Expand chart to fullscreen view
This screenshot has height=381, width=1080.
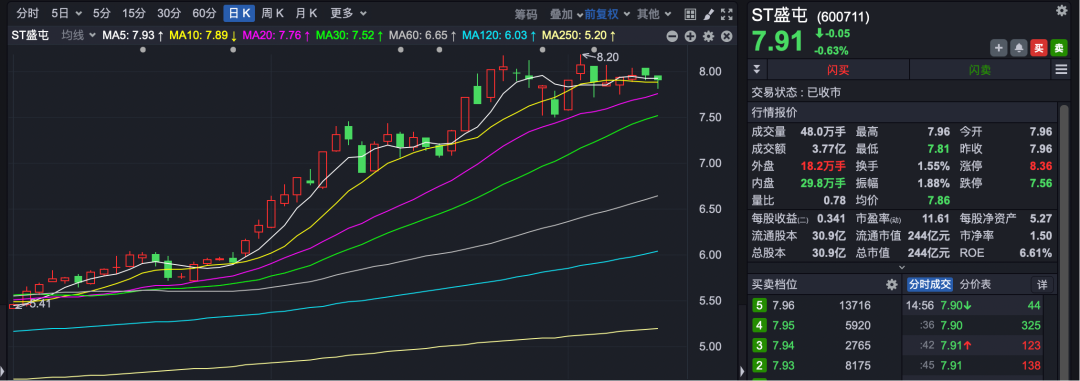tap(726, 14)
